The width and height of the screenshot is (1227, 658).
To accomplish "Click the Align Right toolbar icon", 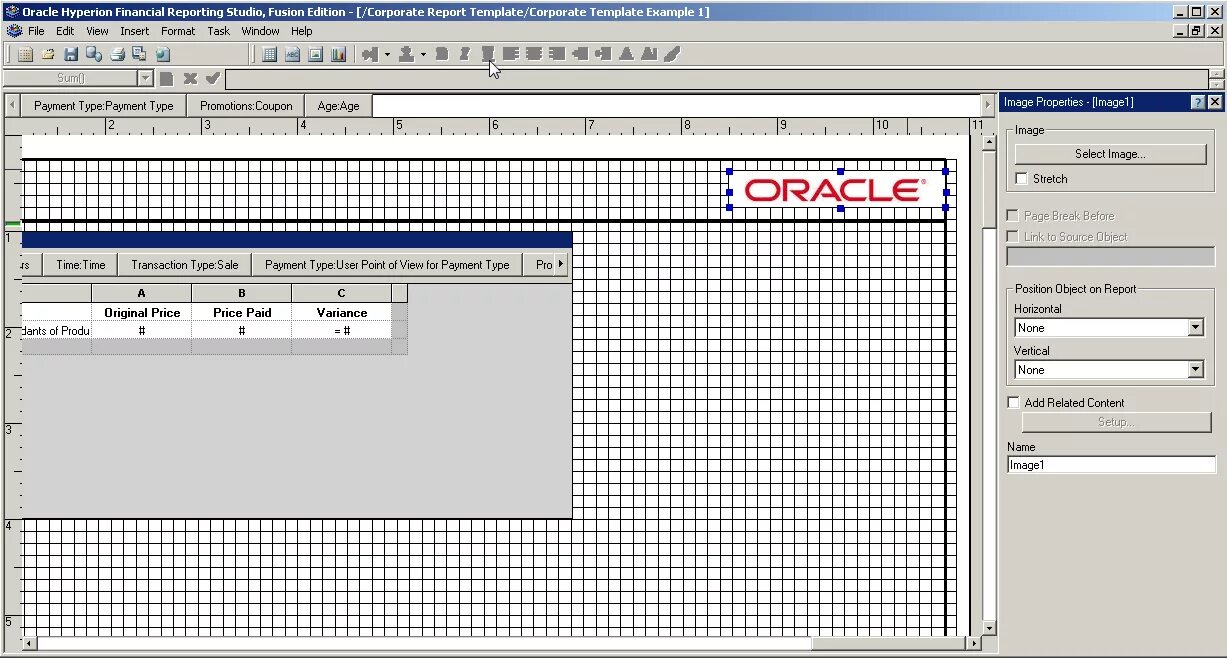I will click(557, 54).
